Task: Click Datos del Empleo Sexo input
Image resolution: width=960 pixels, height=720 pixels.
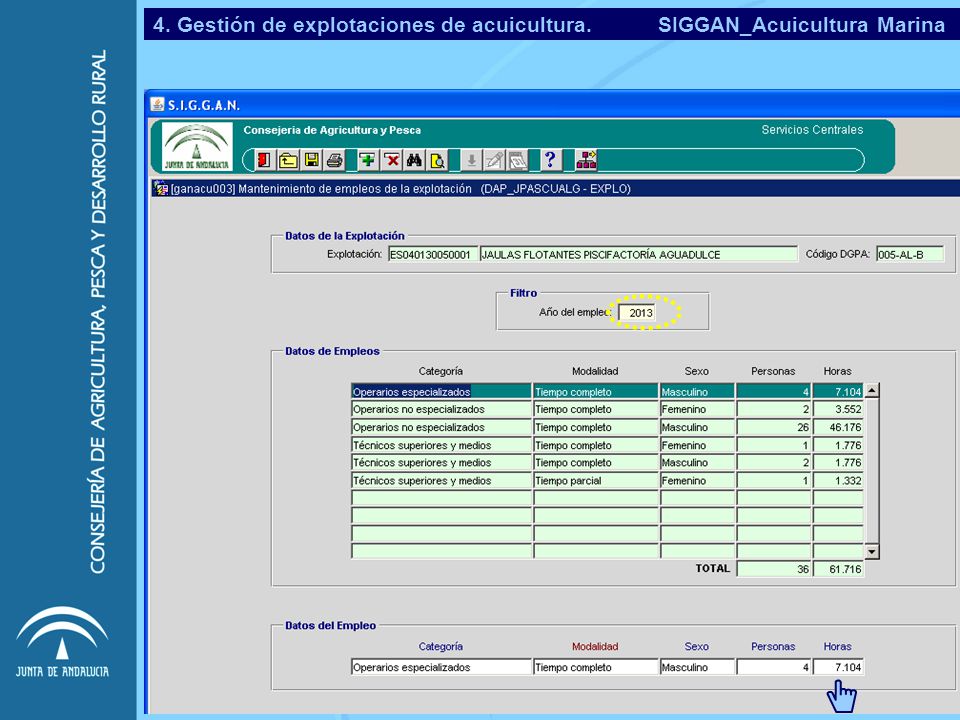Action: [697, 667]
